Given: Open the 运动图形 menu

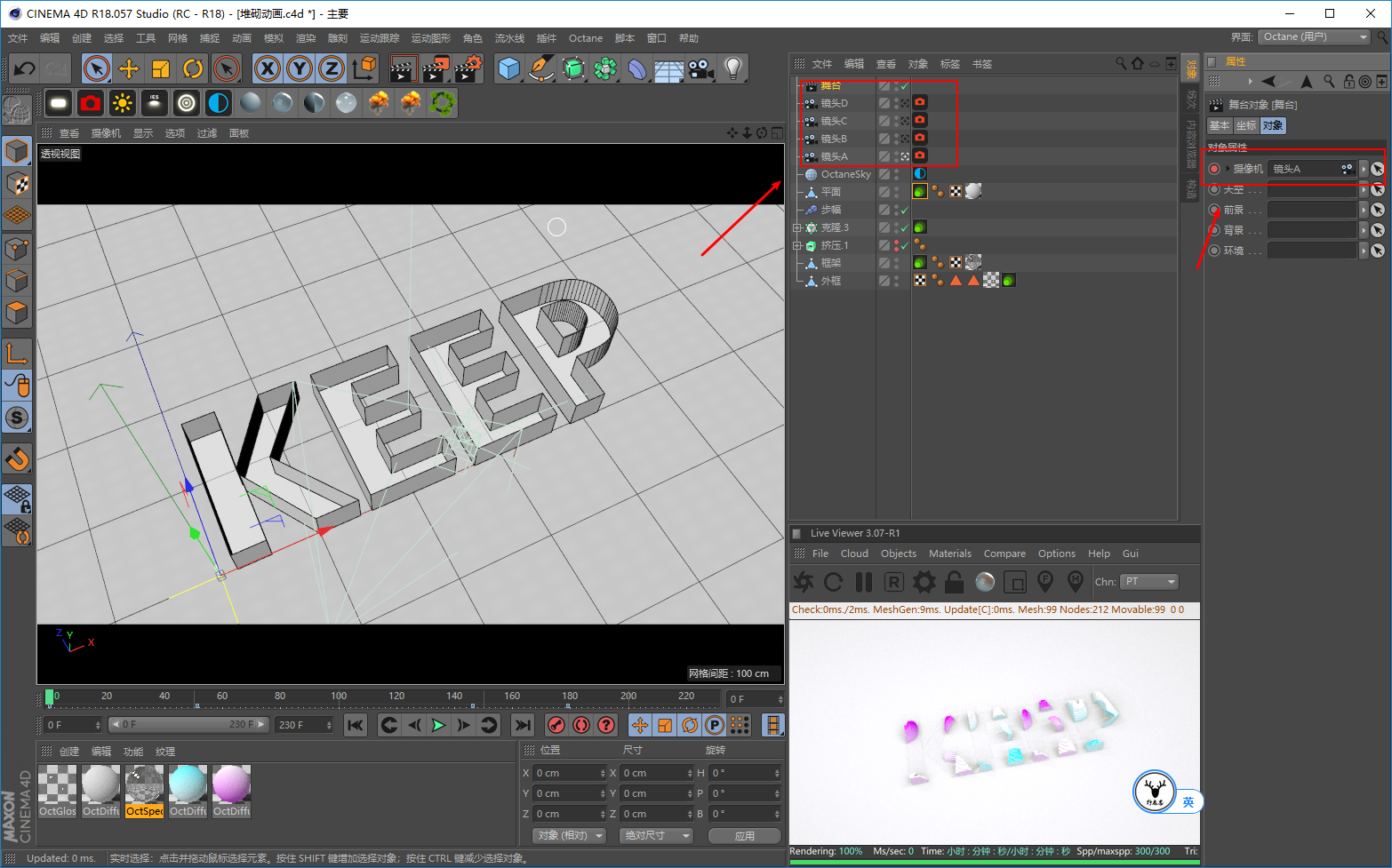Looking at the screenshot, I should click(x=431, y=38).
